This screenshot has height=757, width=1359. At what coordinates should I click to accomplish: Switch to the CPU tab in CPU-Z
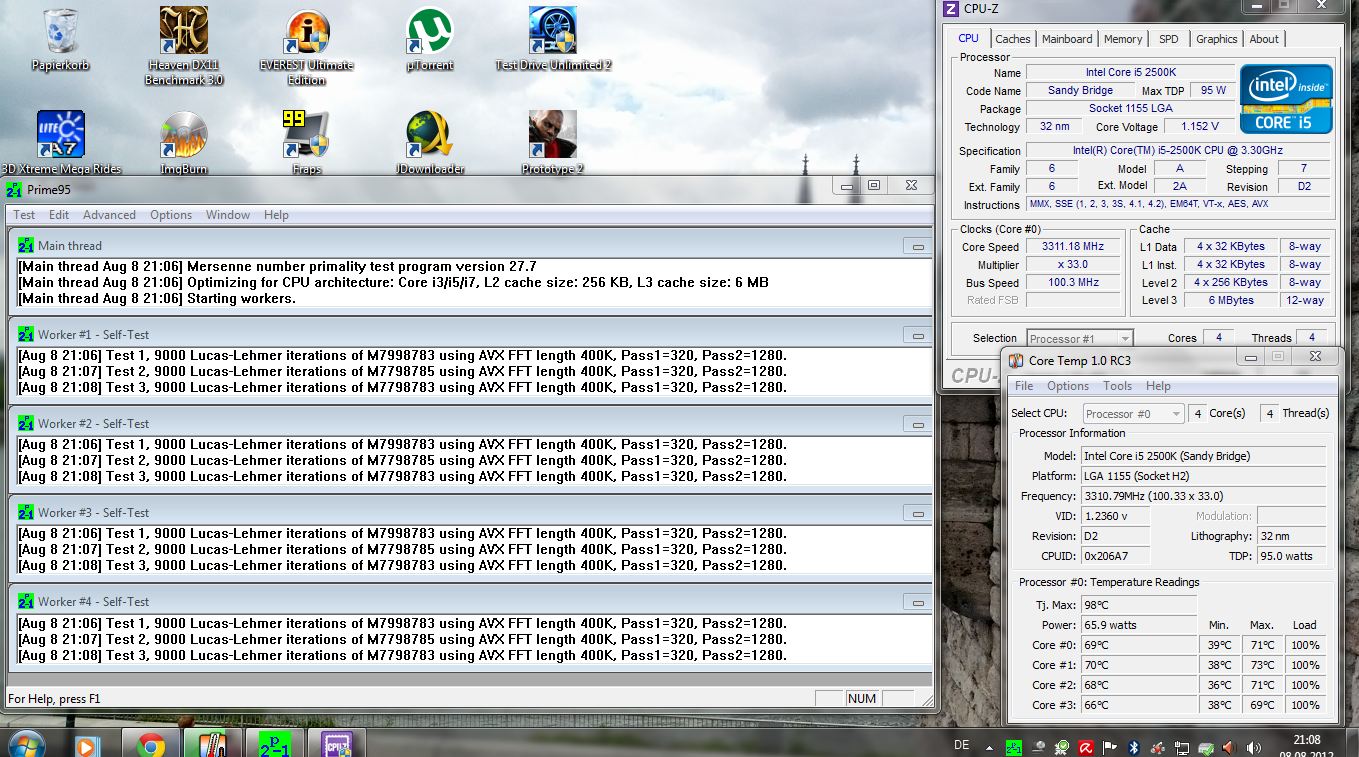(x=969, y=38)
